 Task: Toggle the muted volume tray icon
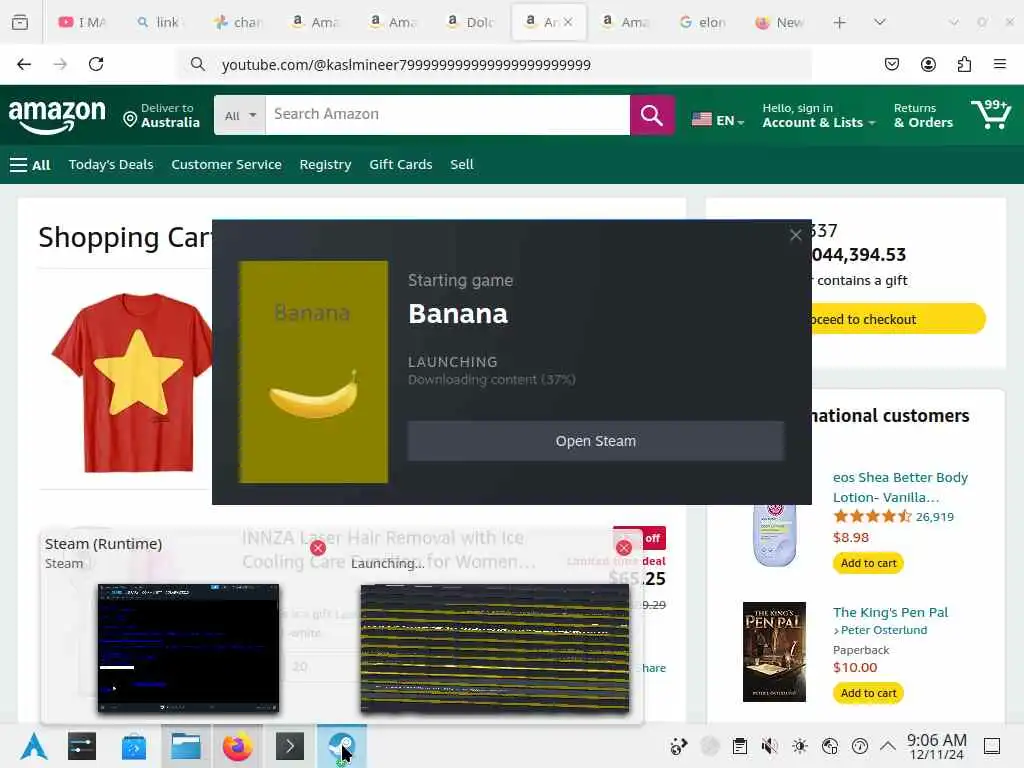point(769,746)
